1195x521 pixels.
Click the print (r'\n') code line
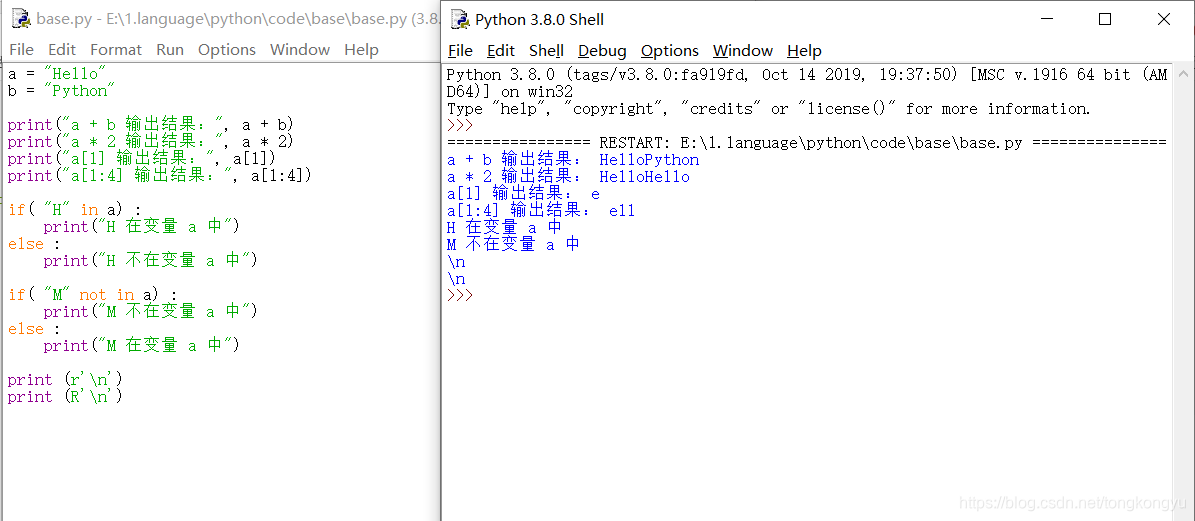pyautogui.click(x=65, y=379)
